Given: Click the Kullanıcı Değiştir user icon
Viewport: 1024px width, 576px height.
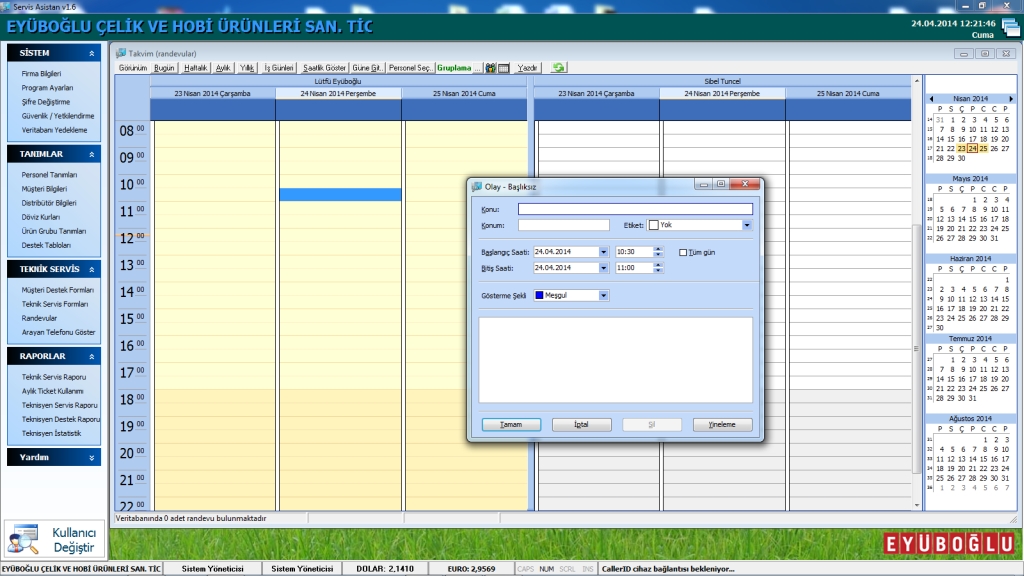Looking at the screenshot, I should (x=24, y=539).
